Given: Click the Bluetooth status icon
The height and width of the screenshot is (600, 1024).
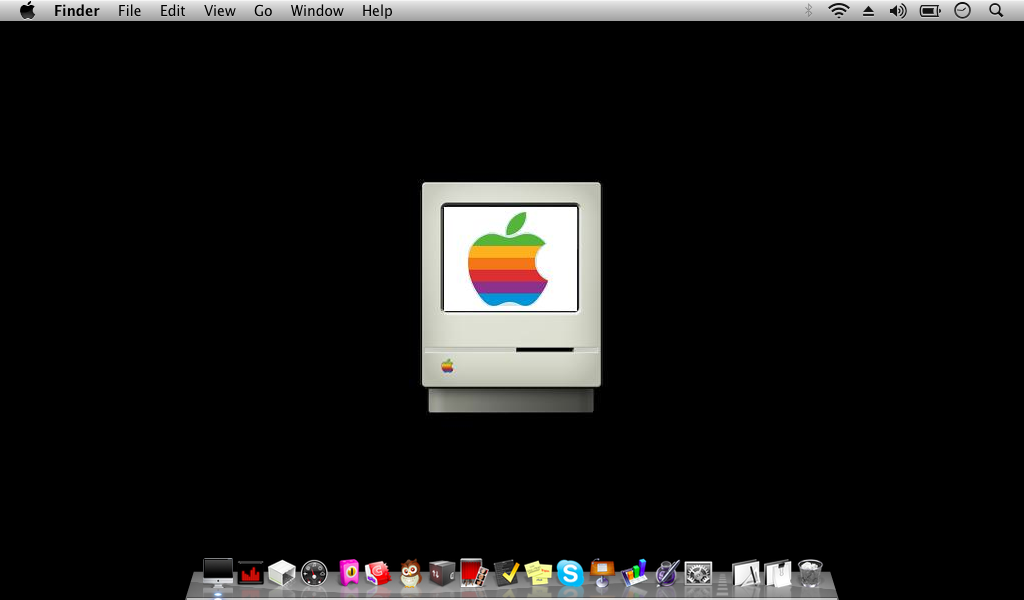Looking at the screenshot, I should point(808,10).
